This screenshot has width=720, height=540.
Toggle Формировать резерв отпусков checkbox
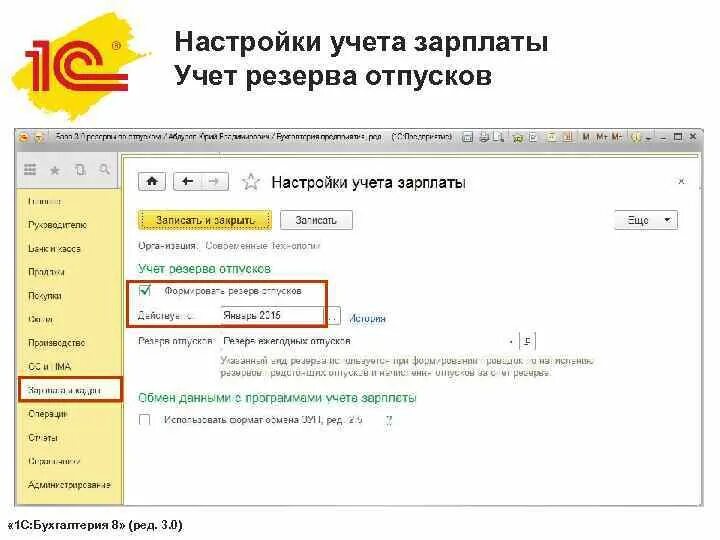pos(145,291)
